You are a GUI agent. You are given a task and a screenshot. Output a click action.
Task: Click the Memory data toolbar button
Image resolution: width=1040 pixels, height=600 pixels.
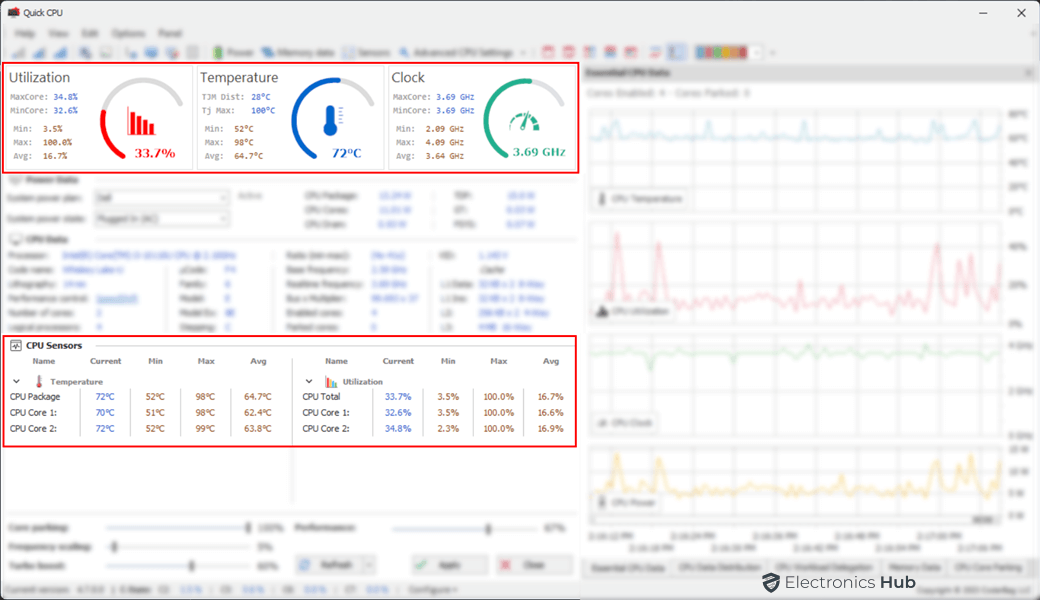tap(298, 52)
